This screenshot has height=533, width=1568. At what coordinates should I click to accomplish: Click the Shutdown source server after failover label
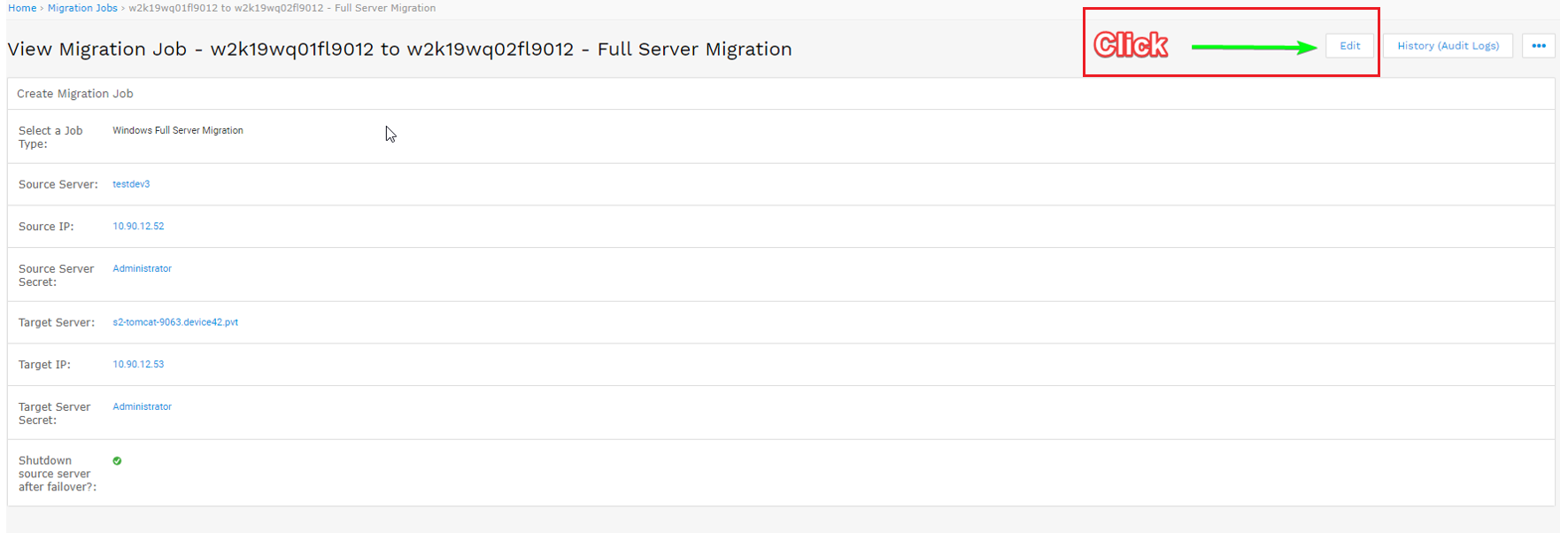pos(56,474)
